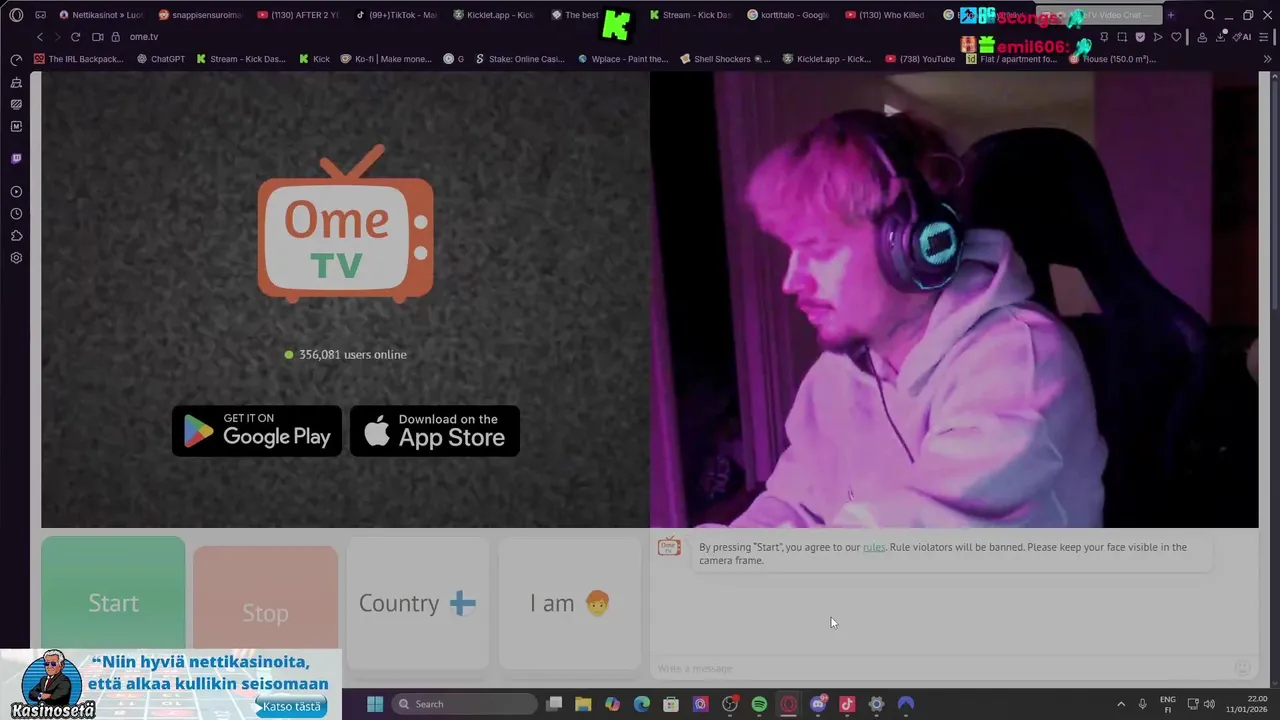Open the Opera menu logo
The width and height of the screenshot is (1280, 720).
(16, 15)
